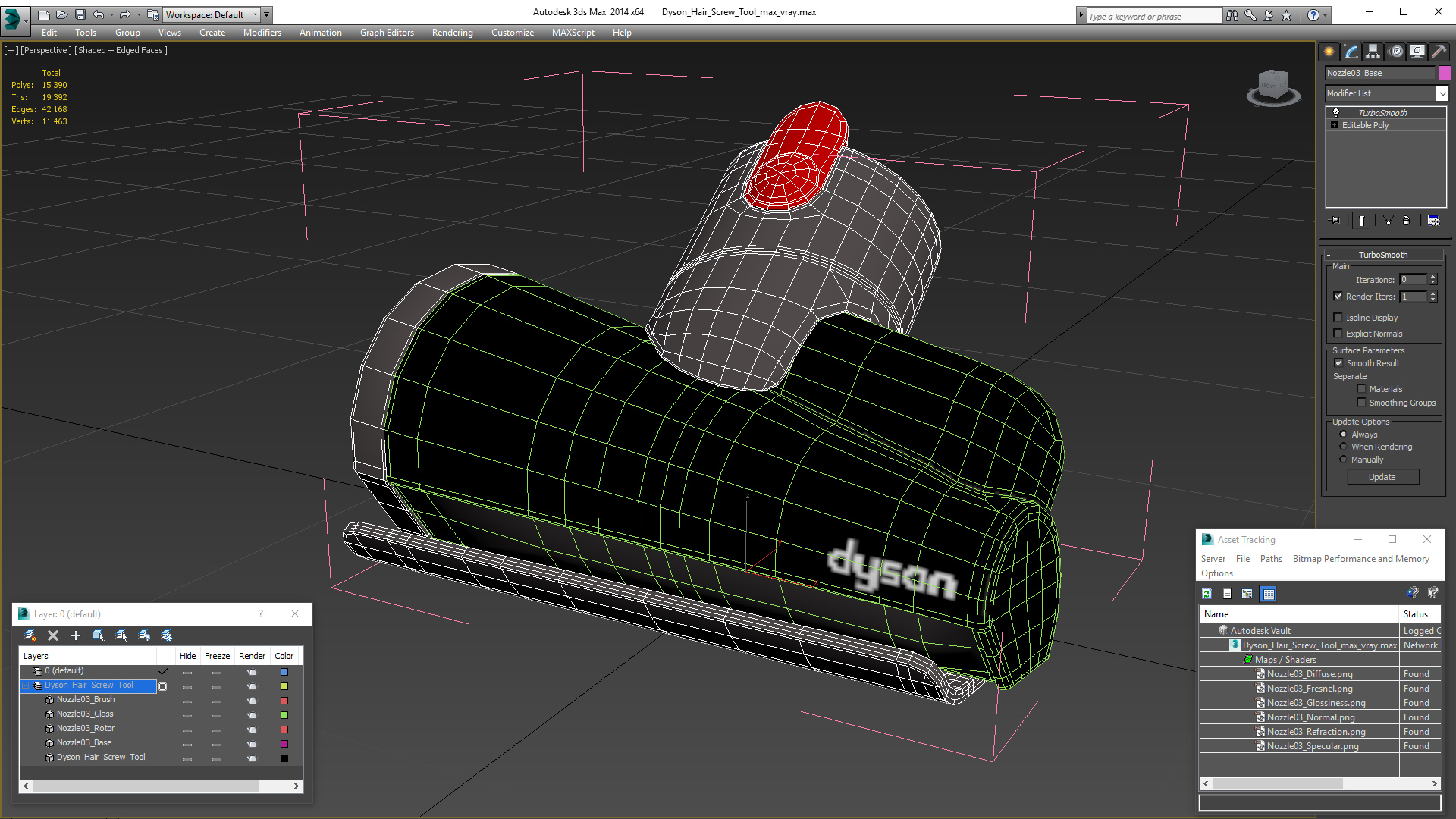Click Freeze/Unfreeze All Layers icon
The height and width of the screenshot is (819, 1456).
167,635
